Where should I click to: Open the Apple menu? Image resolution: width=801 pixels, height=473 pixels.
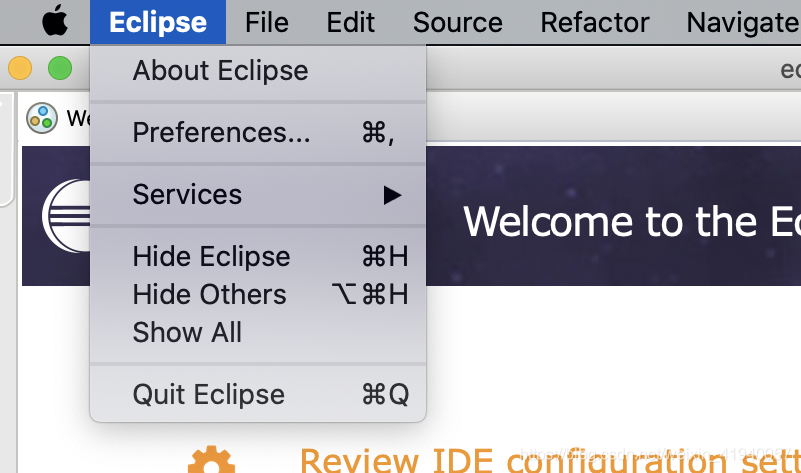(55, 21)
